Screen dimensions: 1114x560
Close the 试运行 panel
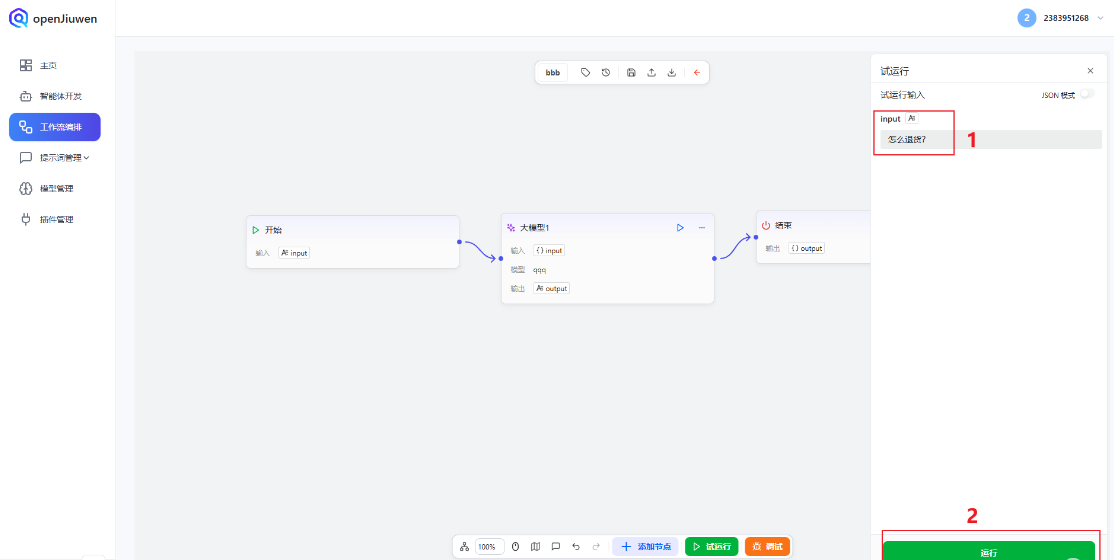pos(1091,71)
